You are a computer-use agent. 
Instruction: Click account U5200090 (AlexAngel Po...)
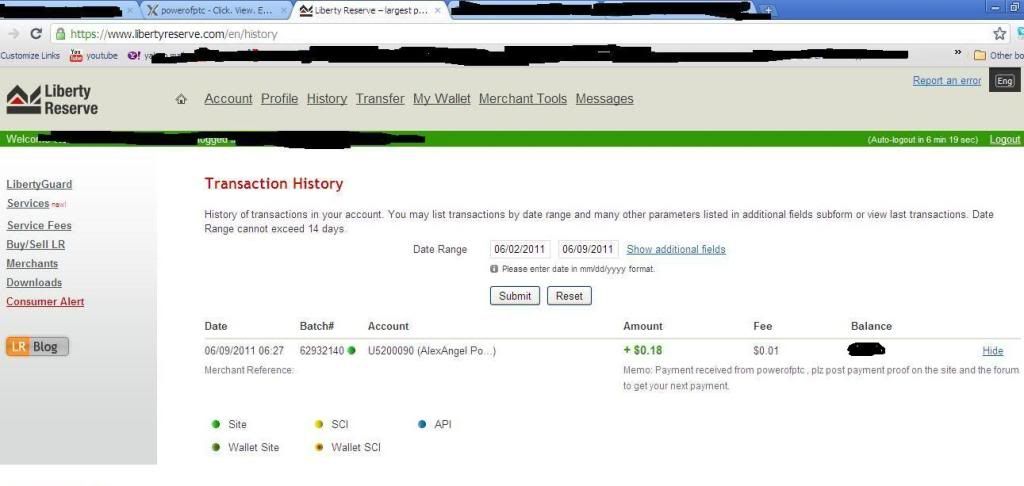[x=432, y=351]
